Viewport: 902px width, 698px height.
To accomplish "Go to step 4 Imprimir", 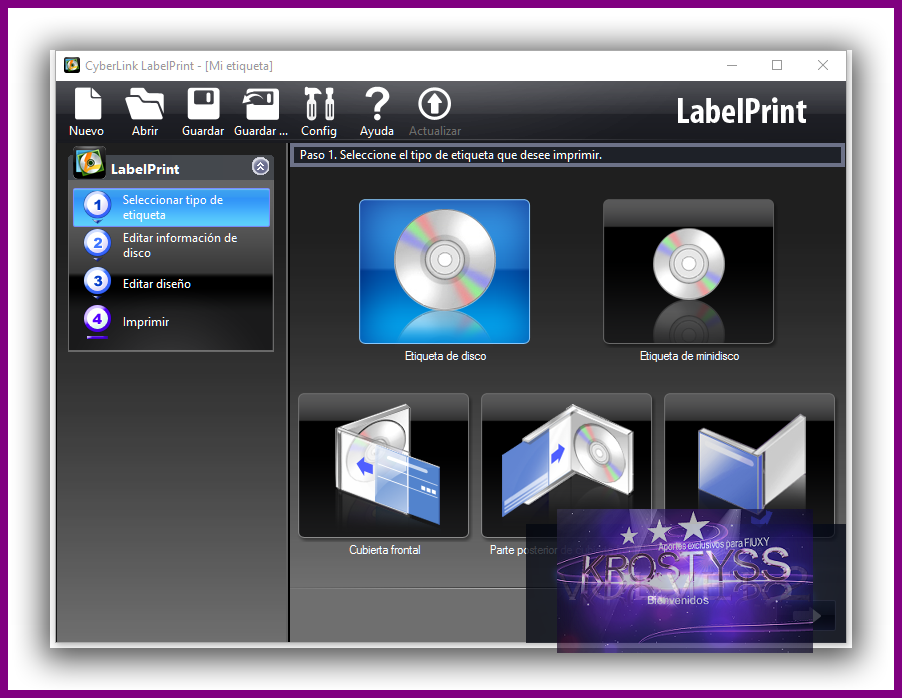I will 171,321.
